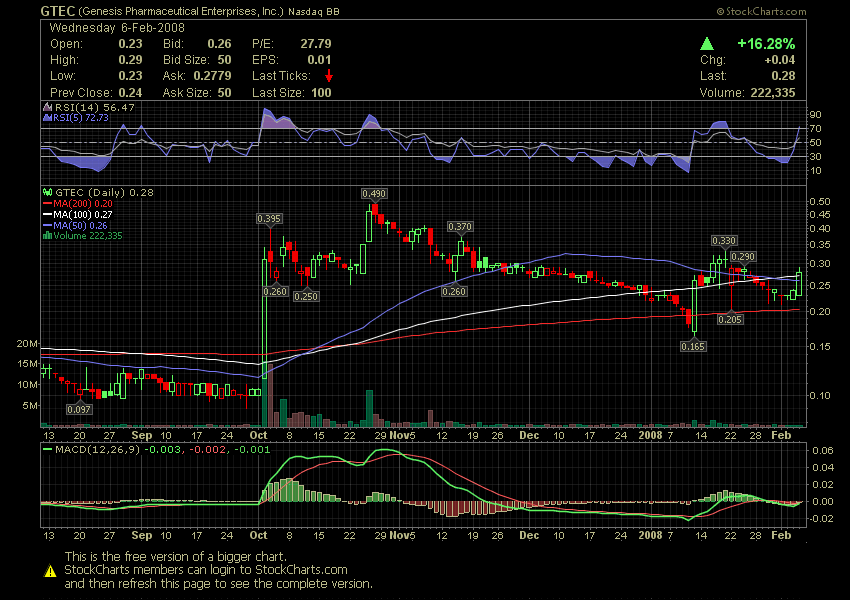Click the 0.490 price high label
Viewport: 850px width, 600px height.
coord(374,193)
